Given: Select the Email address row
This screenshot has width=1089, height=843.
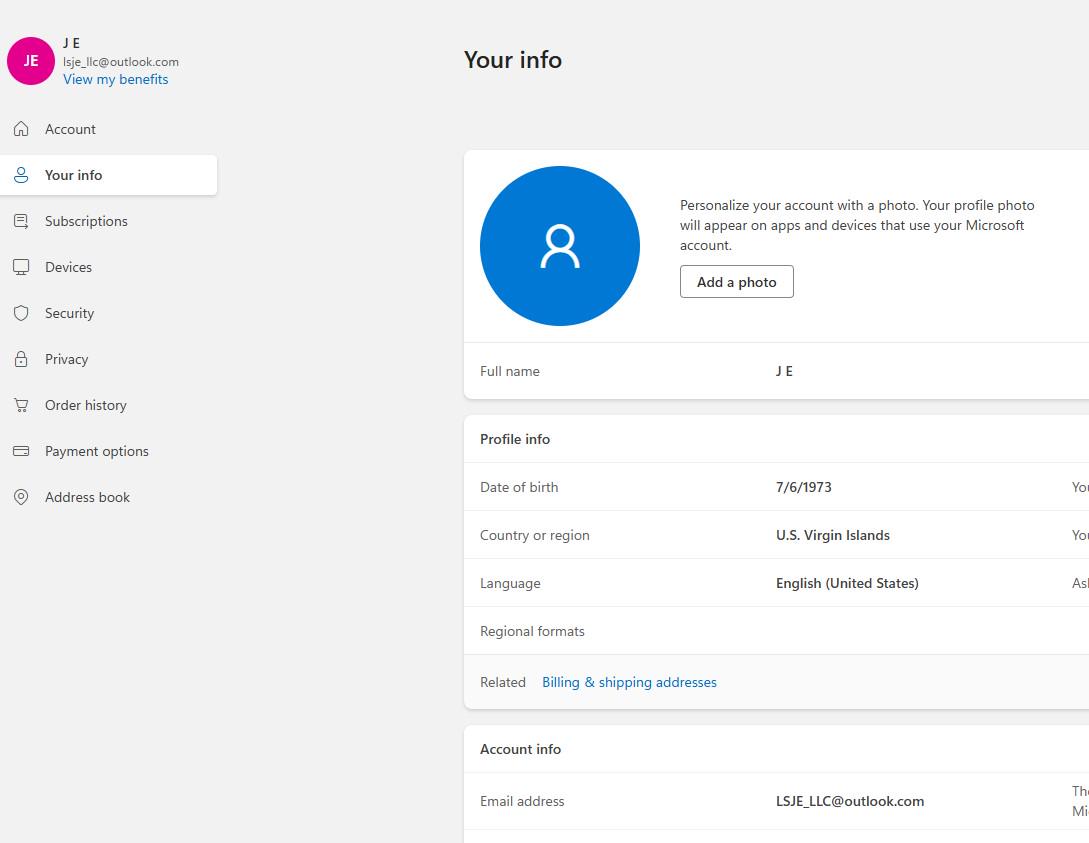Looking at the screenshot, I should pyautogui.click(x=776, y=801).
